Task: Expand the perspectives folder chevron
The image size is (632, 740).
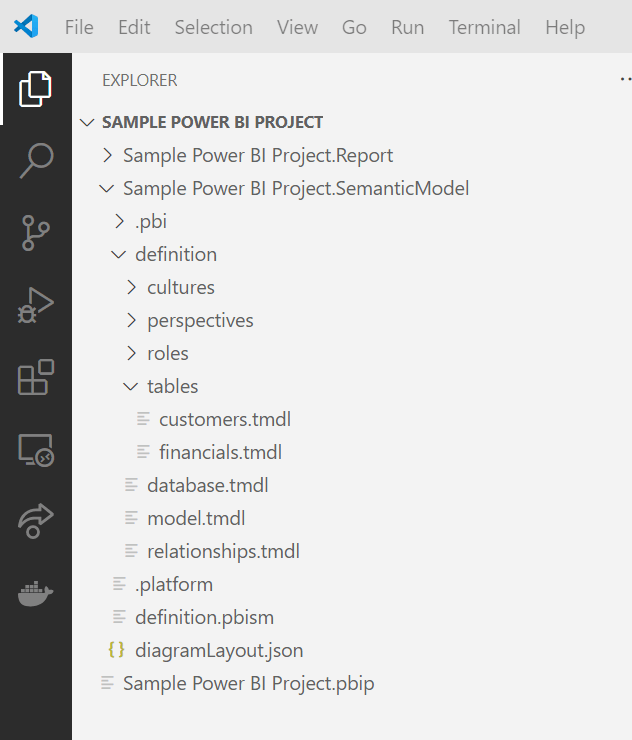Action: (132, 320)
